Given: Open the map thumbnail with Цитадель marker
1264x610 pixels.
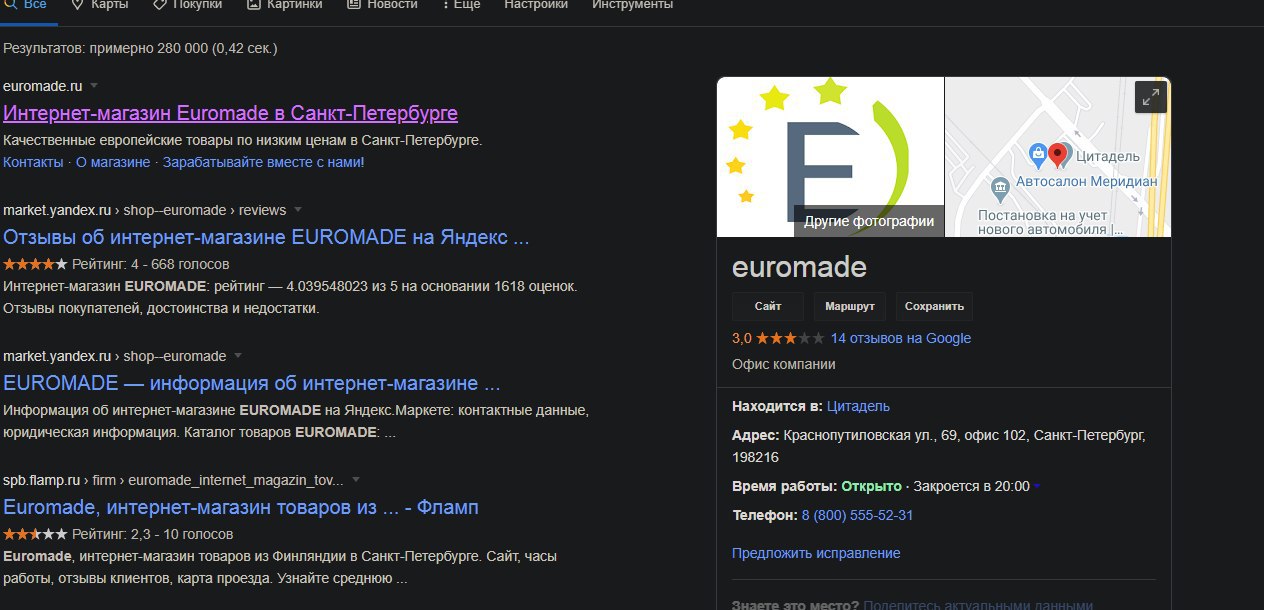Looking at the screenshot, I should 1058,156.
